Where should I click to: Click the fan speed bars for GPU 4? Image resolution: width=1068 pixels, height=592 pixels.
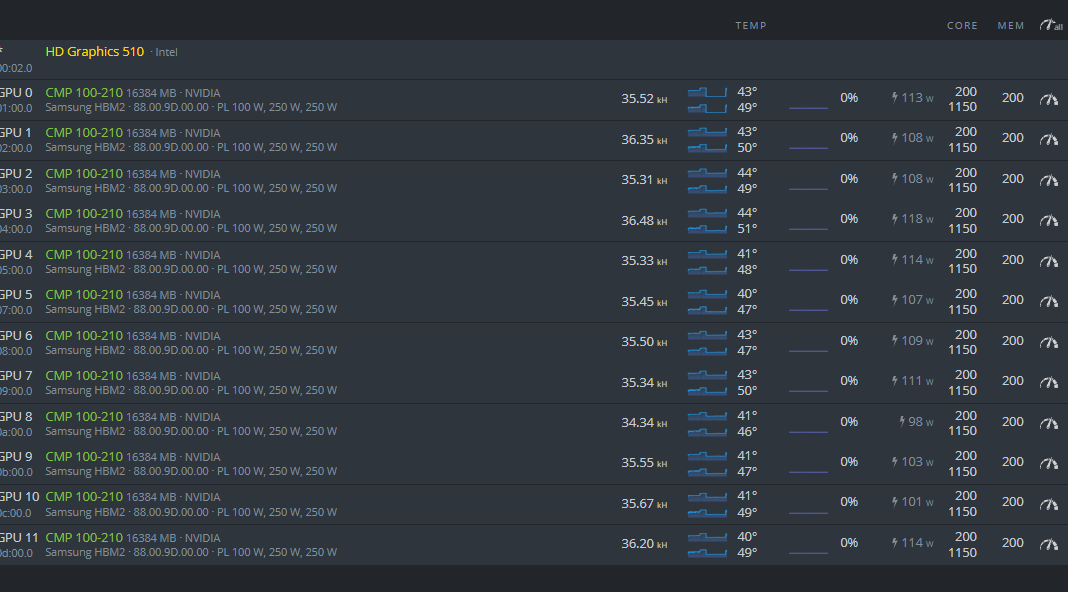coord(707,261)
